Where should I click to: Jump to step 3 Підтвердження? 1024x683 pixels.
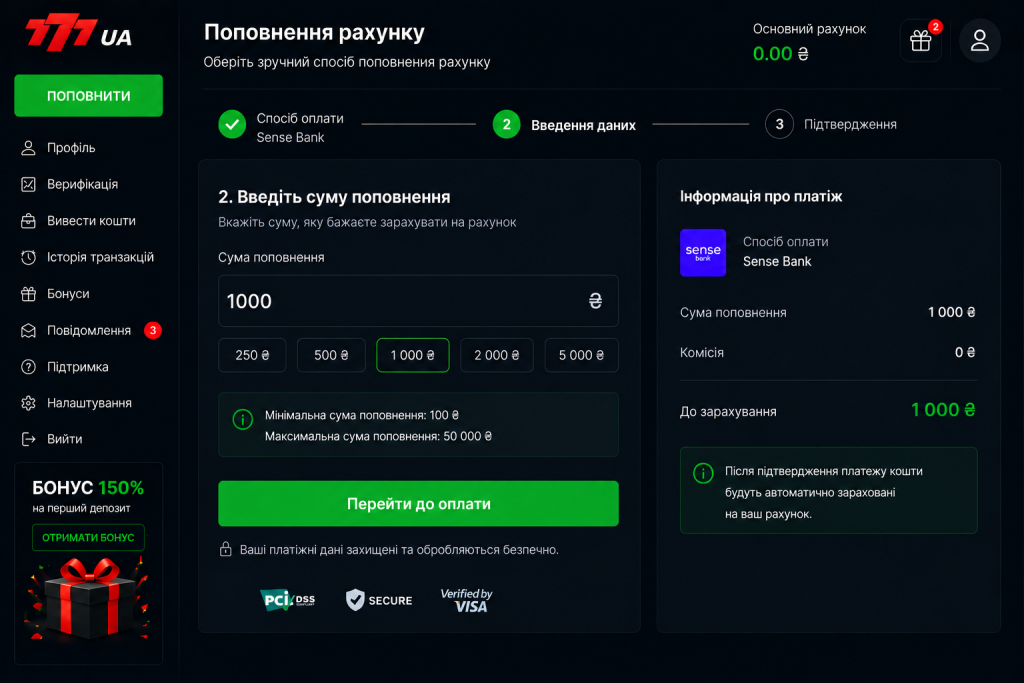tap(831, 124)
